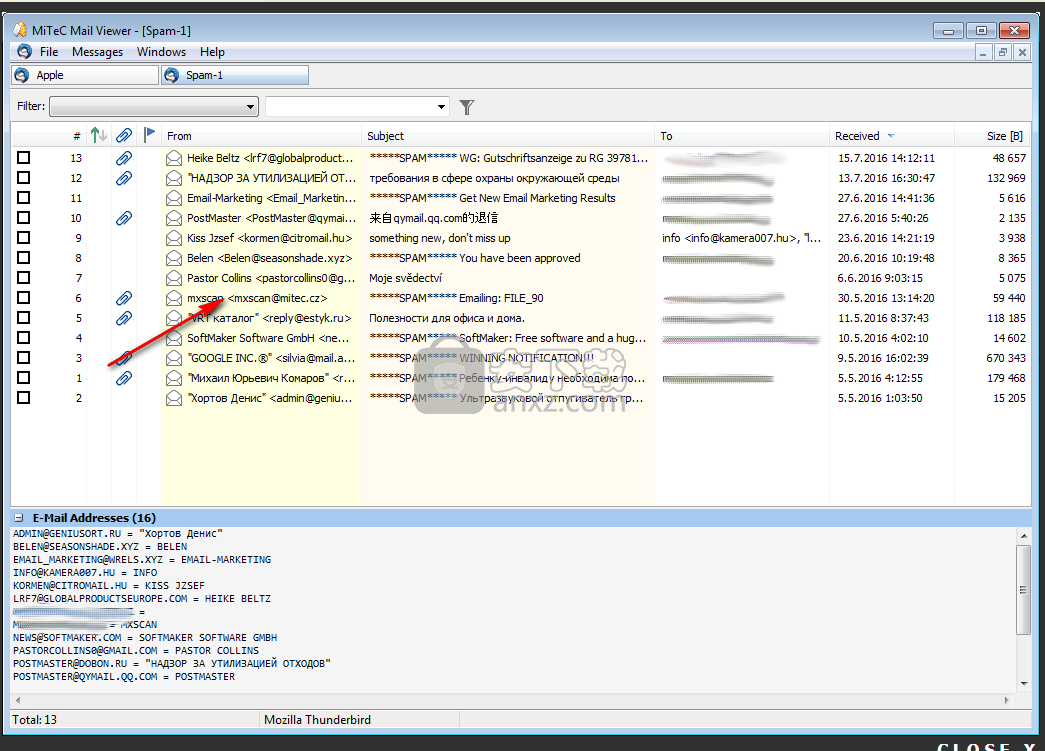Check the box for message 10
Image resolution: width=1045 pixels, height=751 pixels.
[23, 217]
